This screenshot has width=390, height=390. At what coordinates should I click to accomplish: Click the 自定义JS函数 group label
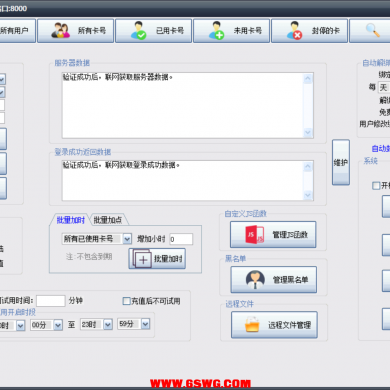coord(246,214)
